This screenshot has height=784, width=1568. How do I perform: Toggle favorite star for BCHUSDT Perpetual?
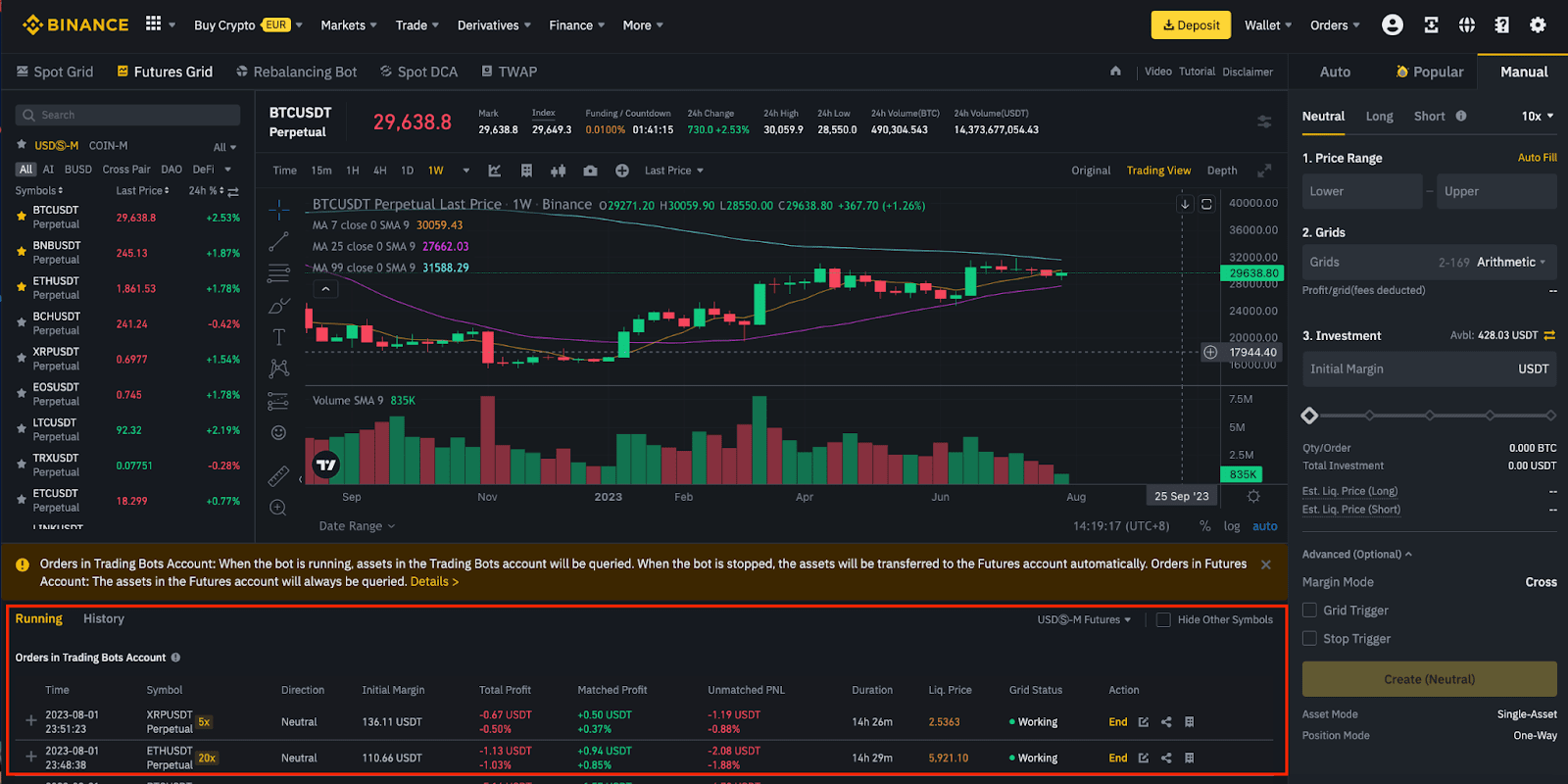(x=22, y=323)
